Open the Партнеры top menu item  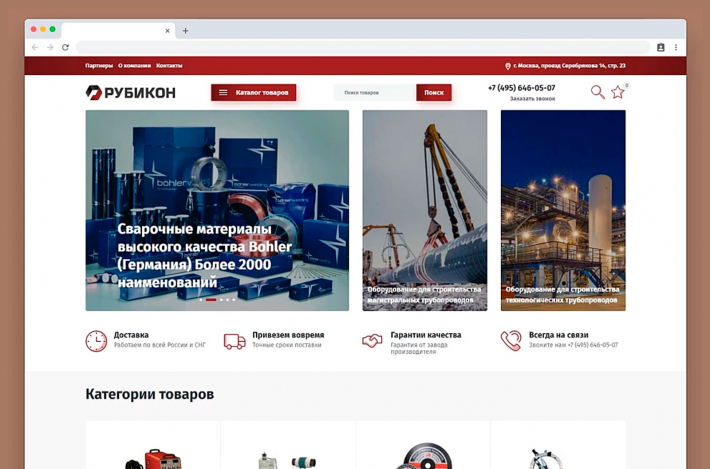[99, 66]
